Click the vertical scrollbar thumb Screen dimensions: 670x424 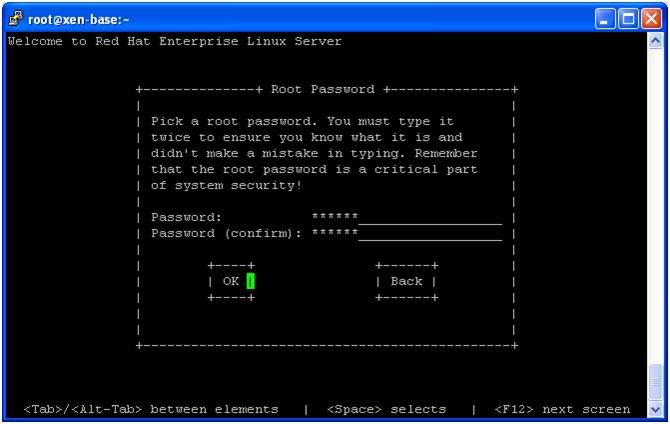pos(655,382)
